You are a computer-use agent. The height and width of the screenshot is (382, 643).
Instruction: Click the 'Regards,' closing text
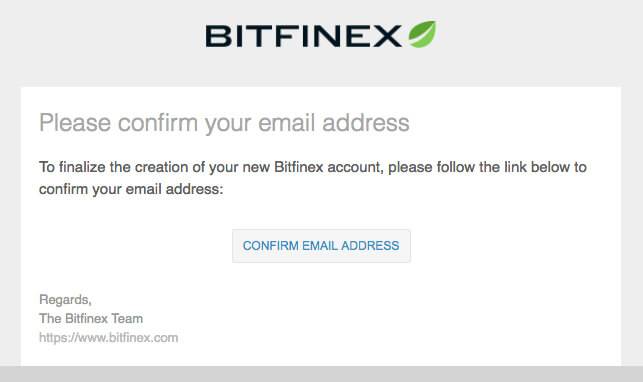[65, 300]
